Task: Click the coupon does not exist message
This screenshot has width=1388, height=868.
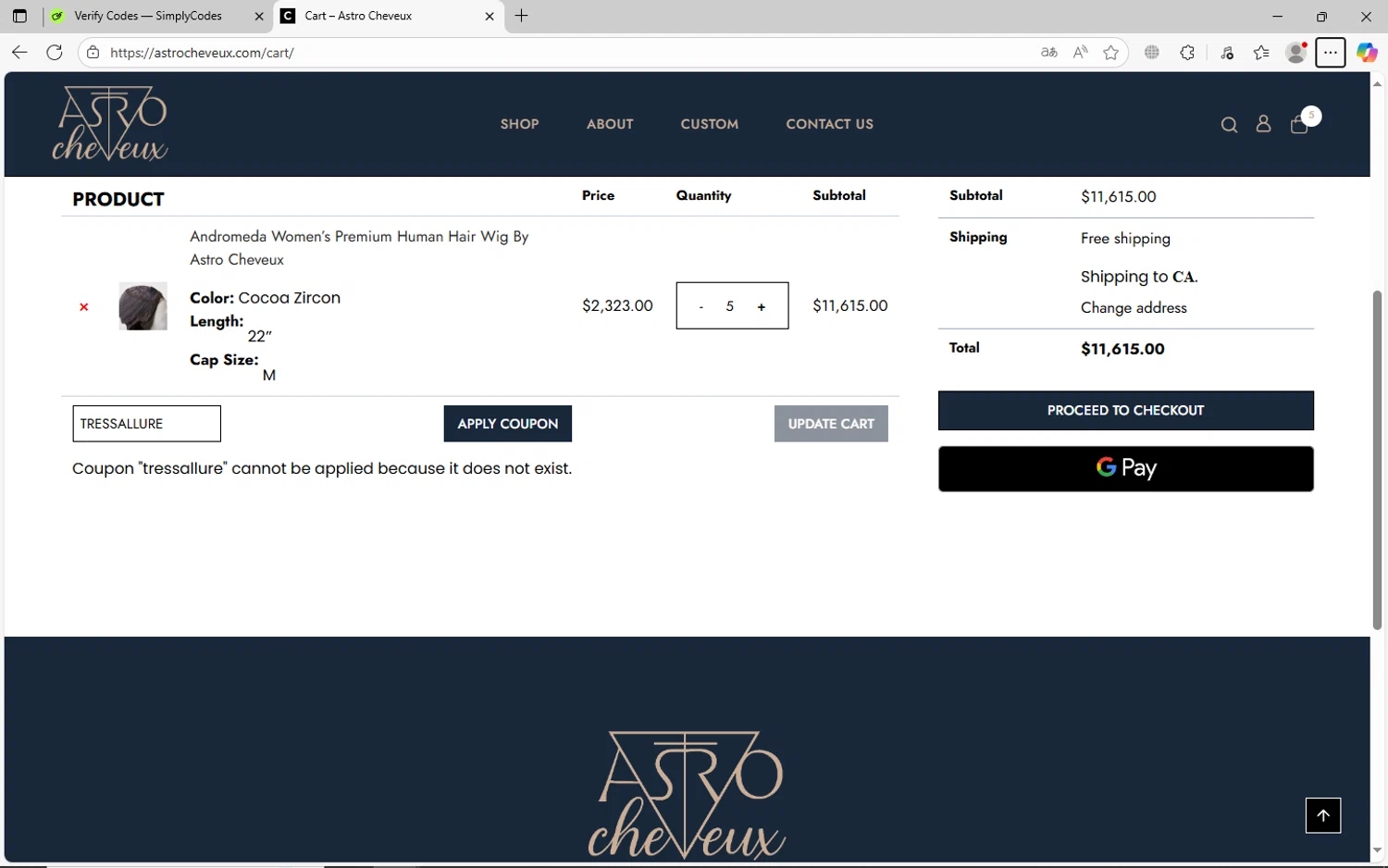Action: [322, 468]
